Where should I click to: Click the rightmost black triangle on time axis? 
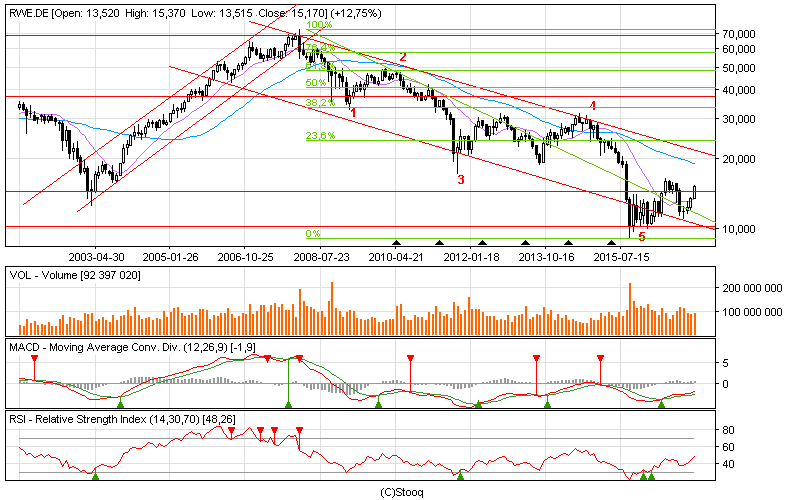[611, 242]
